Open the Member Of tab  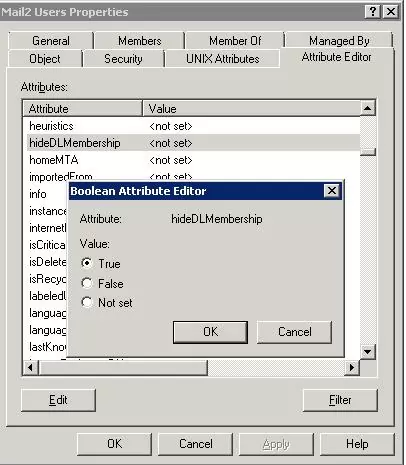pyautogui.click(x=235, y=41)
